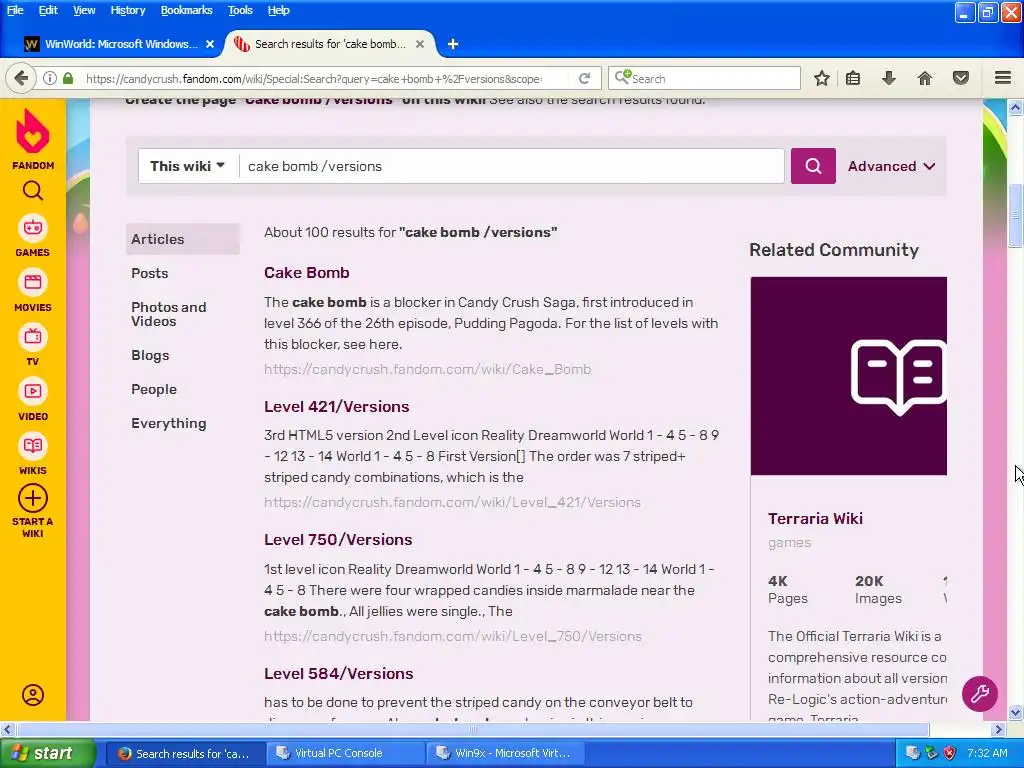
Task: Close the WinWorld tab
Action: 210,44
